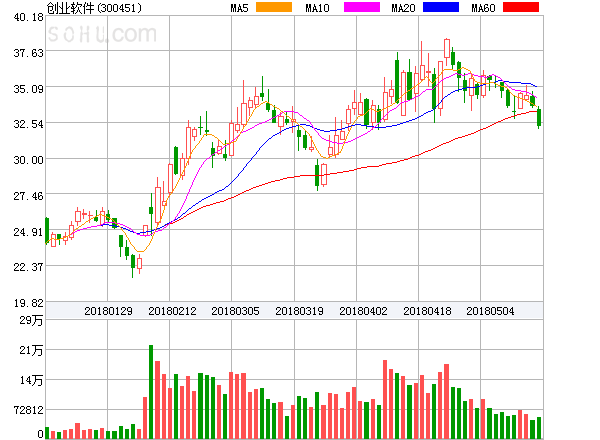Click the 20180129 date label

tap(108, 311)
